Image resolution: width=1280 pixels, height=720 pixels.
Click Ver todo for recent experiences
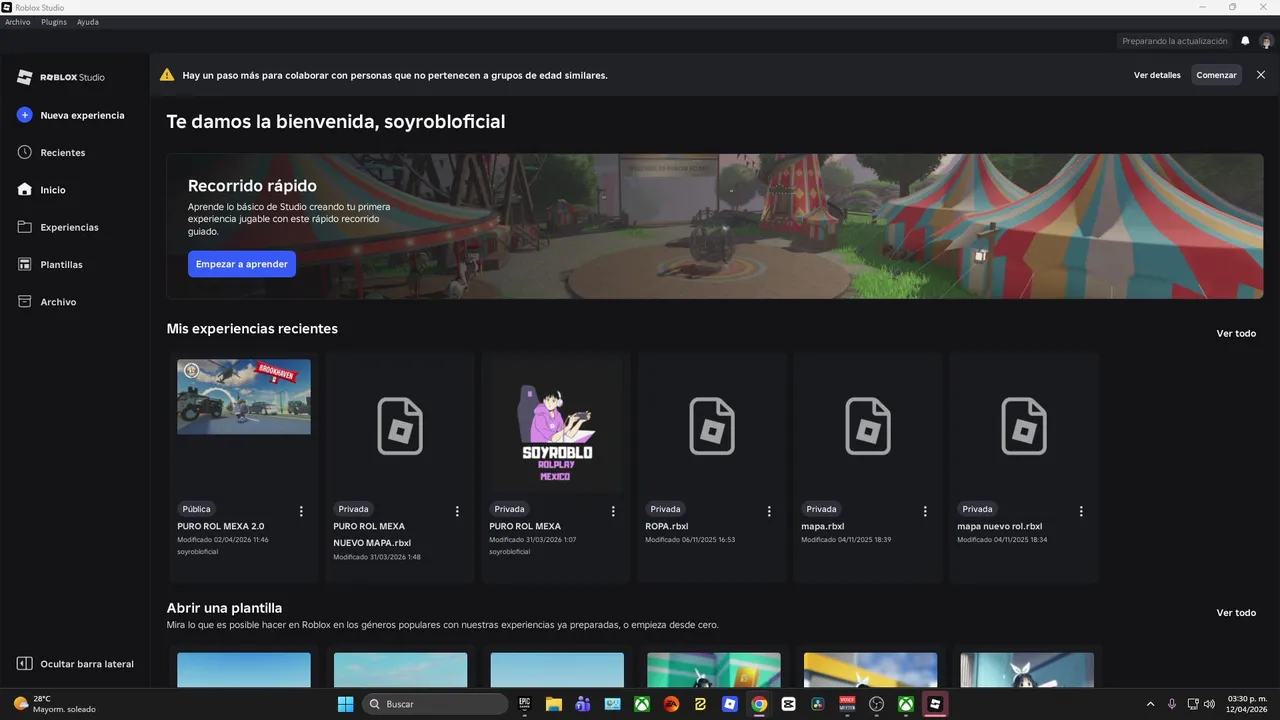click(1236, 333)
